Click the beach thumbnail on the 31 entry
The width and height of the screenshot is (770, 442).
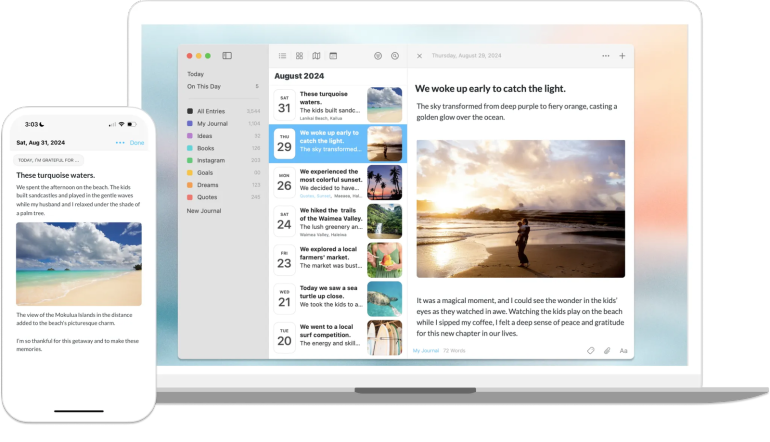385,105
